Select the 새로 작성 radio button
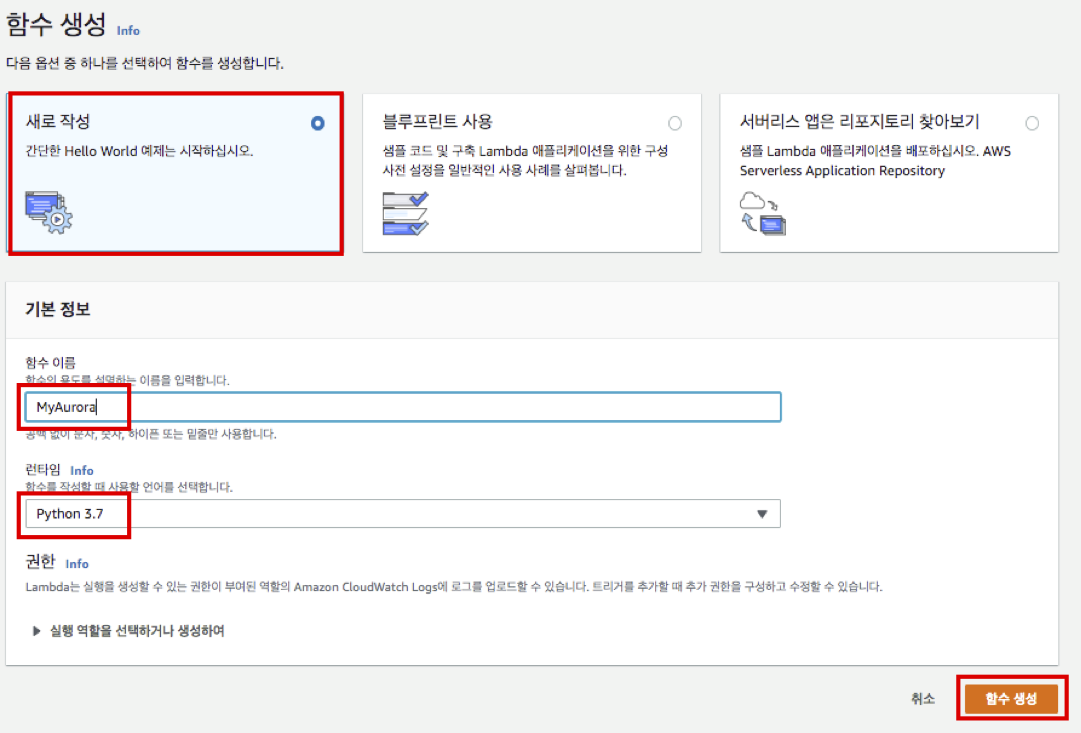This screenshot has height=733, width=1081. coord(318,124)
